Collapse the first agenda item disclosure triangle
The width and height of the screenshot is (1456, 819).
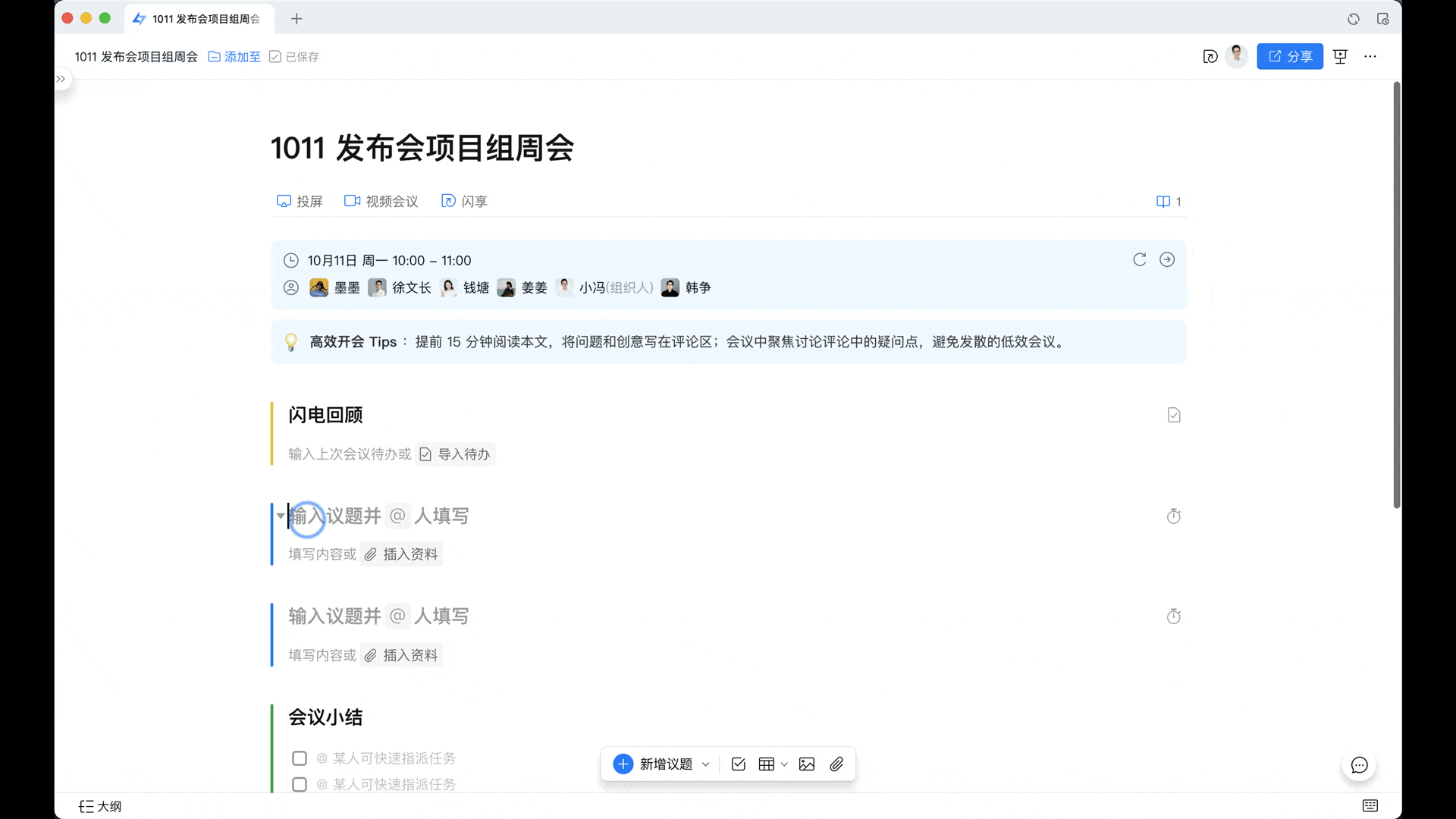pyautogui.click(x=279, y=516)
